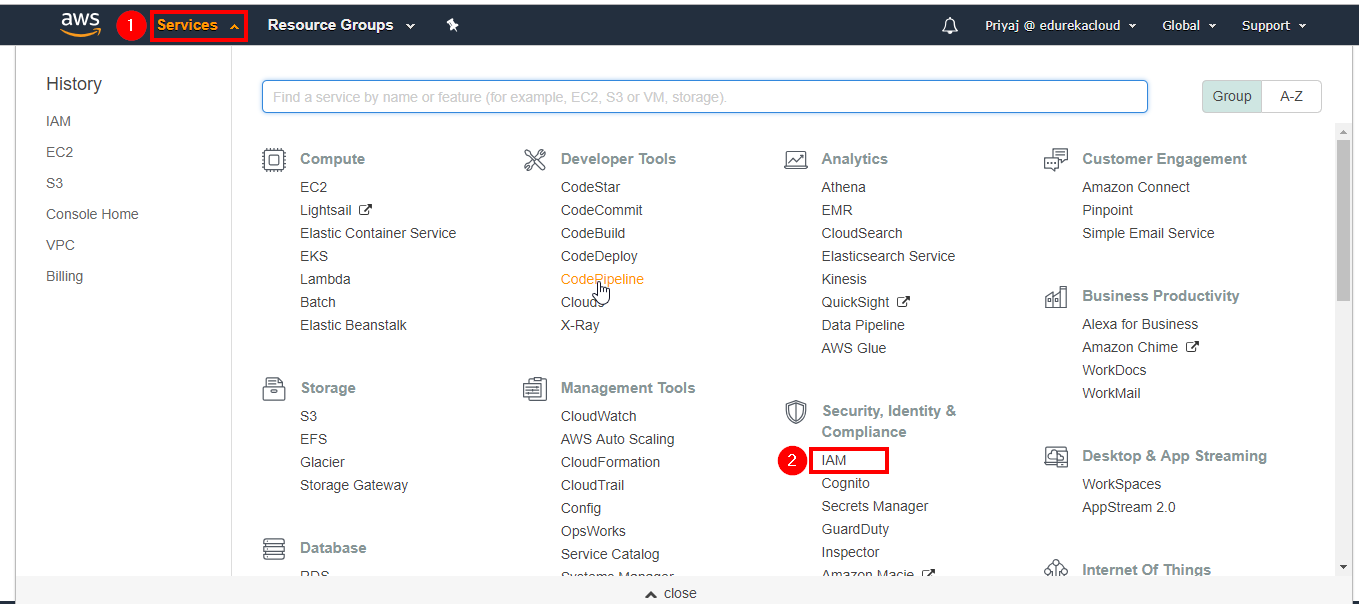
Task: Open the CloudWatch service
Action: point(598,416)
